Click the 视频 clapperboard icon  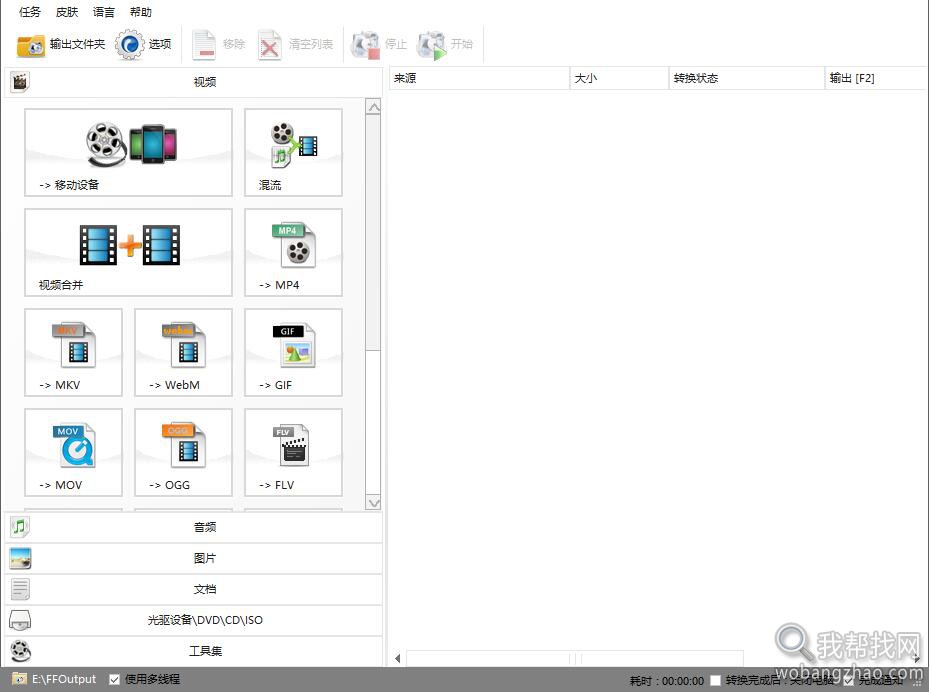[20, 82]
